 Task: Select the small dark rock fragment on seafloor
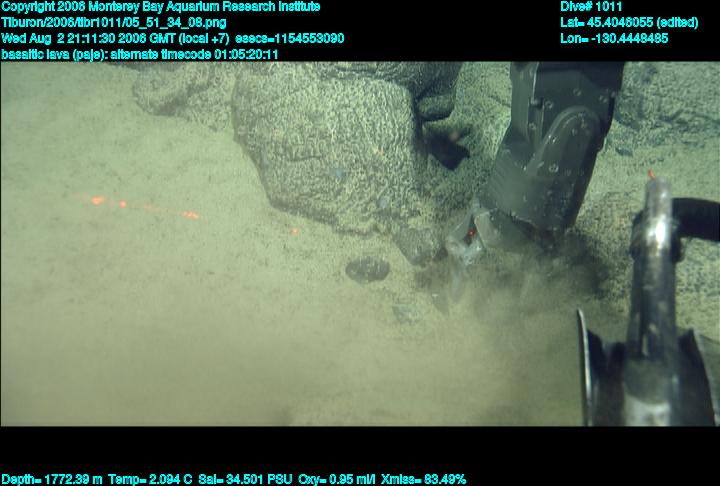[367, 268]
